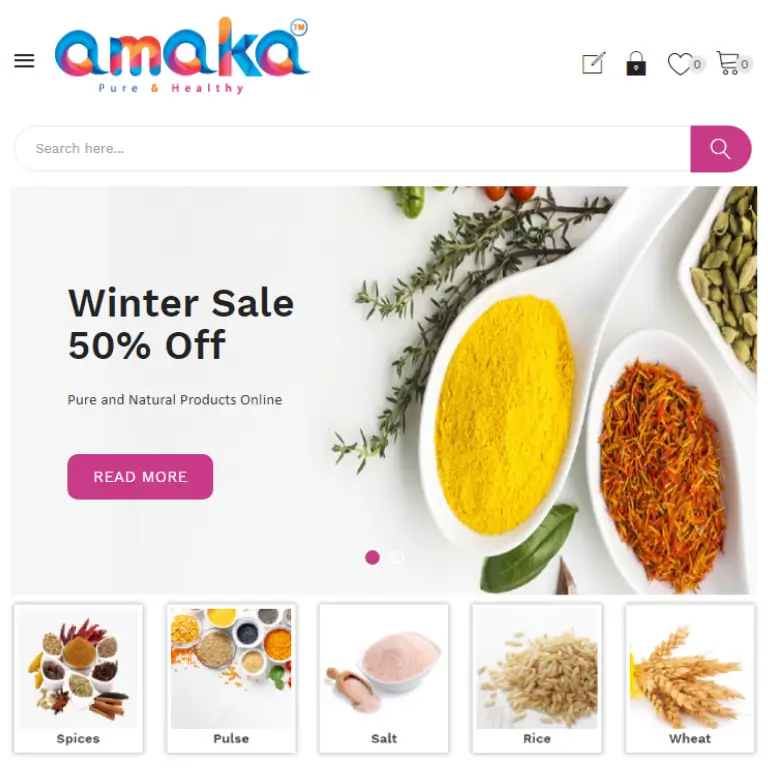The height and width of the screenshot is (768, 768).
Task: Click the Spices text label
Action: point(78,739)
